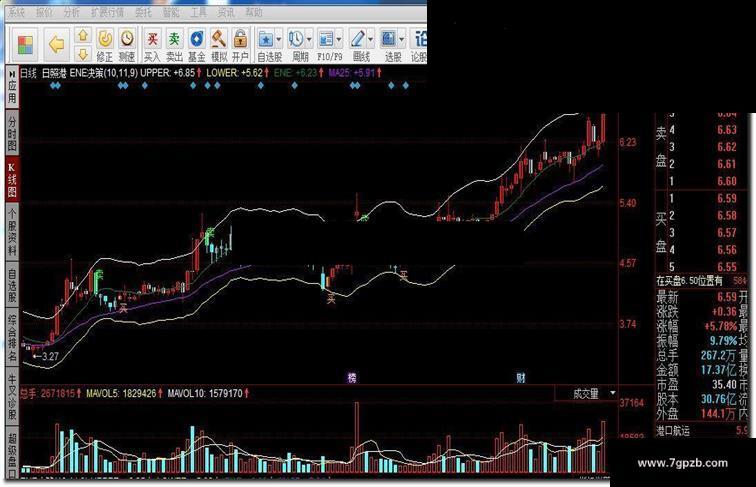Open the 个股资料 side tab

12,233
